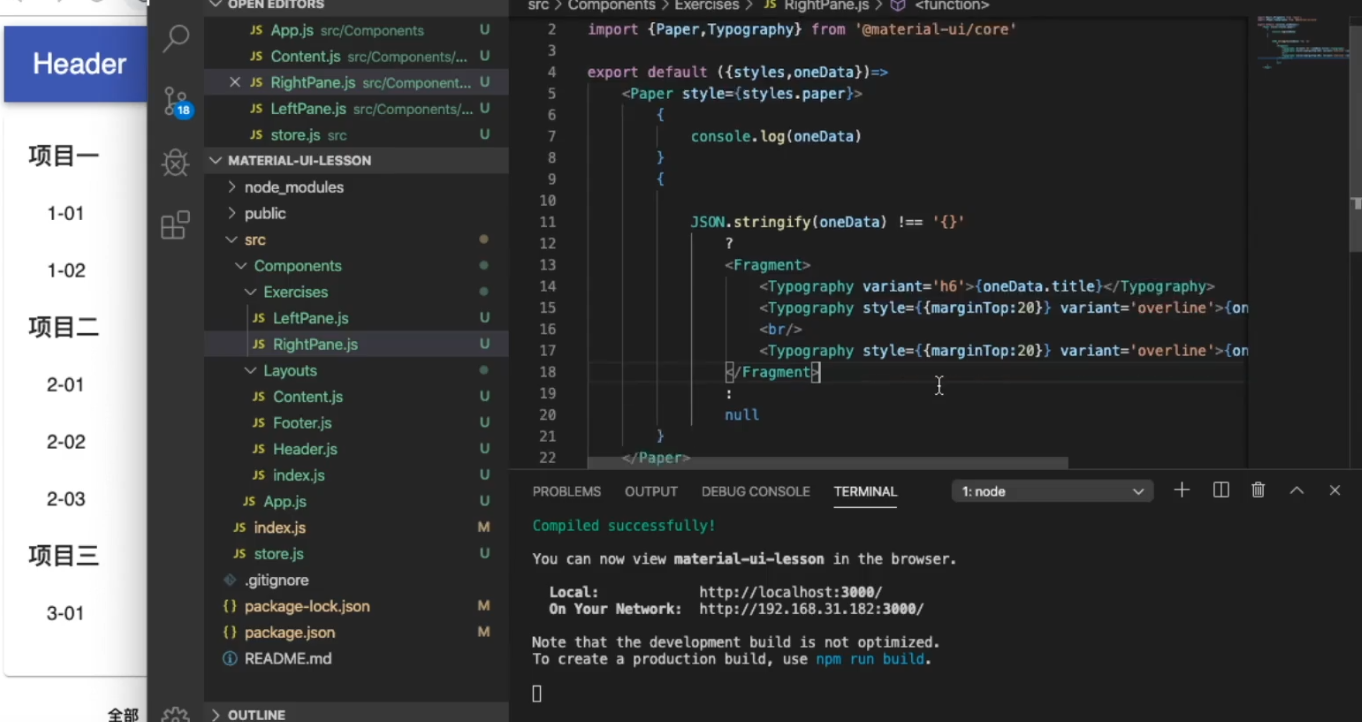The image size is (1362, 722).
Task: Split the terminal pane
Action: tap(1220, 490)
